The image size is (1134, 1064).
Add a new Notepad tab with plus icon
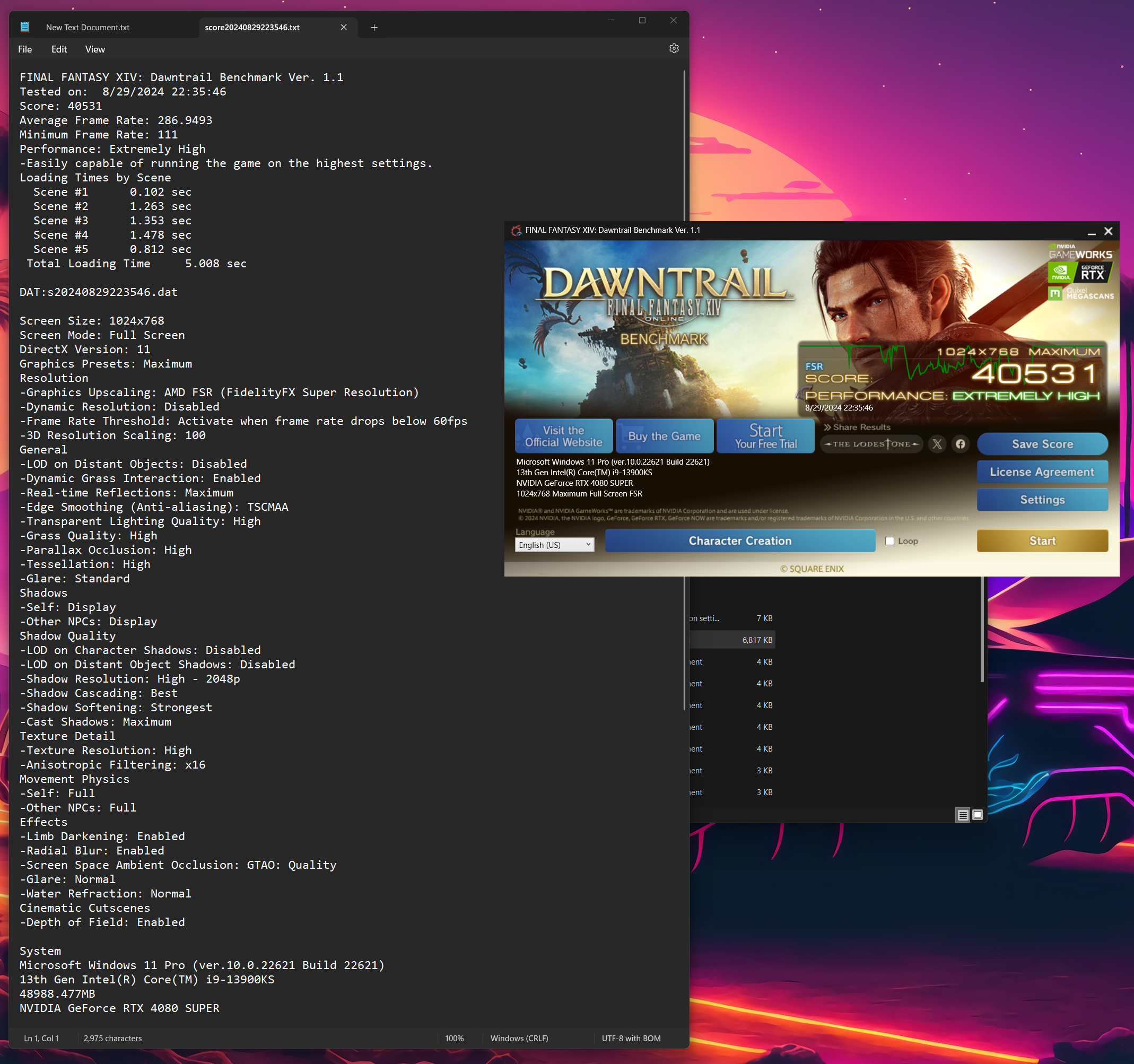(374, 28)
